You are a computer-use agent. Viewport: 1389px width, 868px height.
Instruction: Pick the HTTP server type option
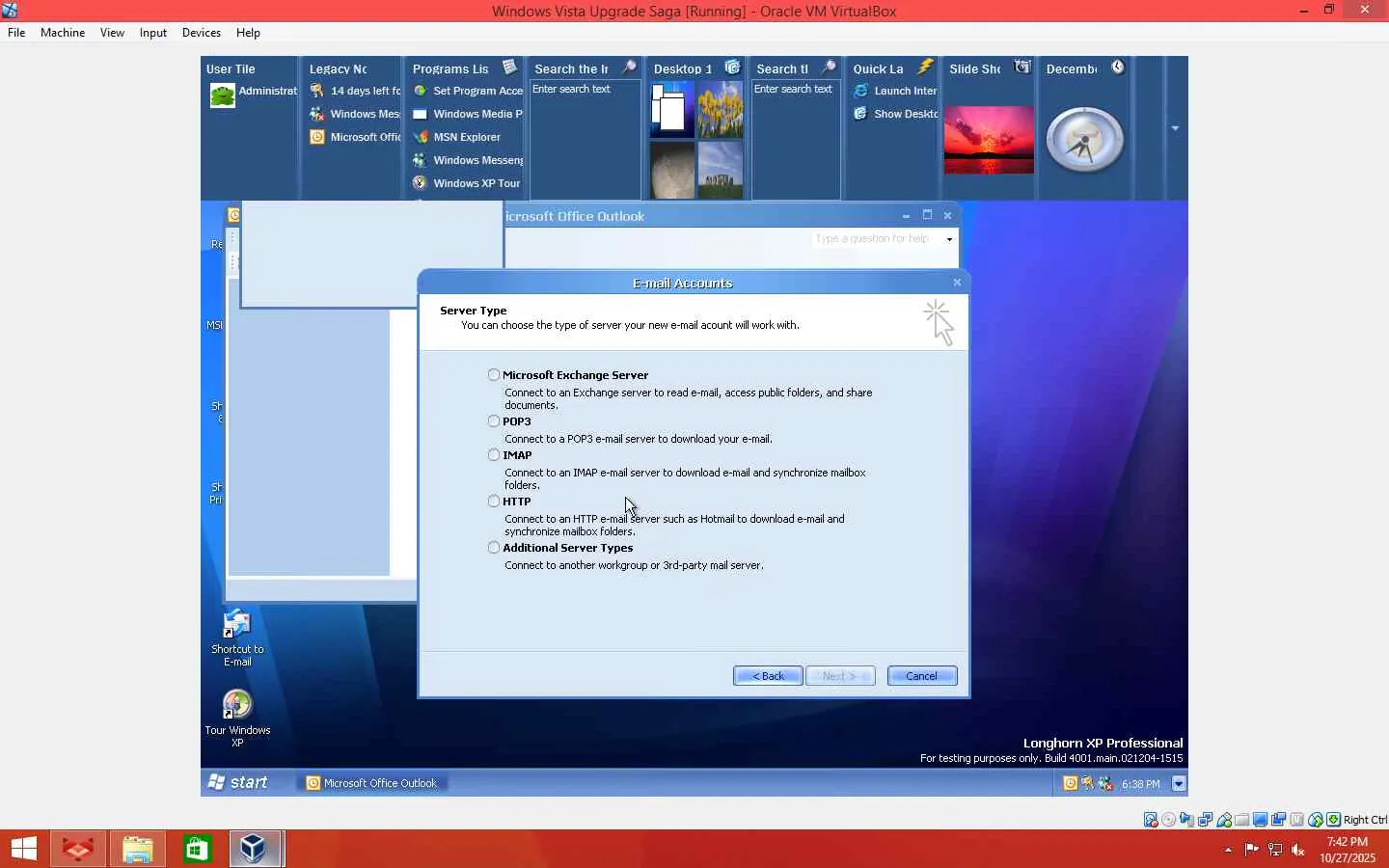494,502
